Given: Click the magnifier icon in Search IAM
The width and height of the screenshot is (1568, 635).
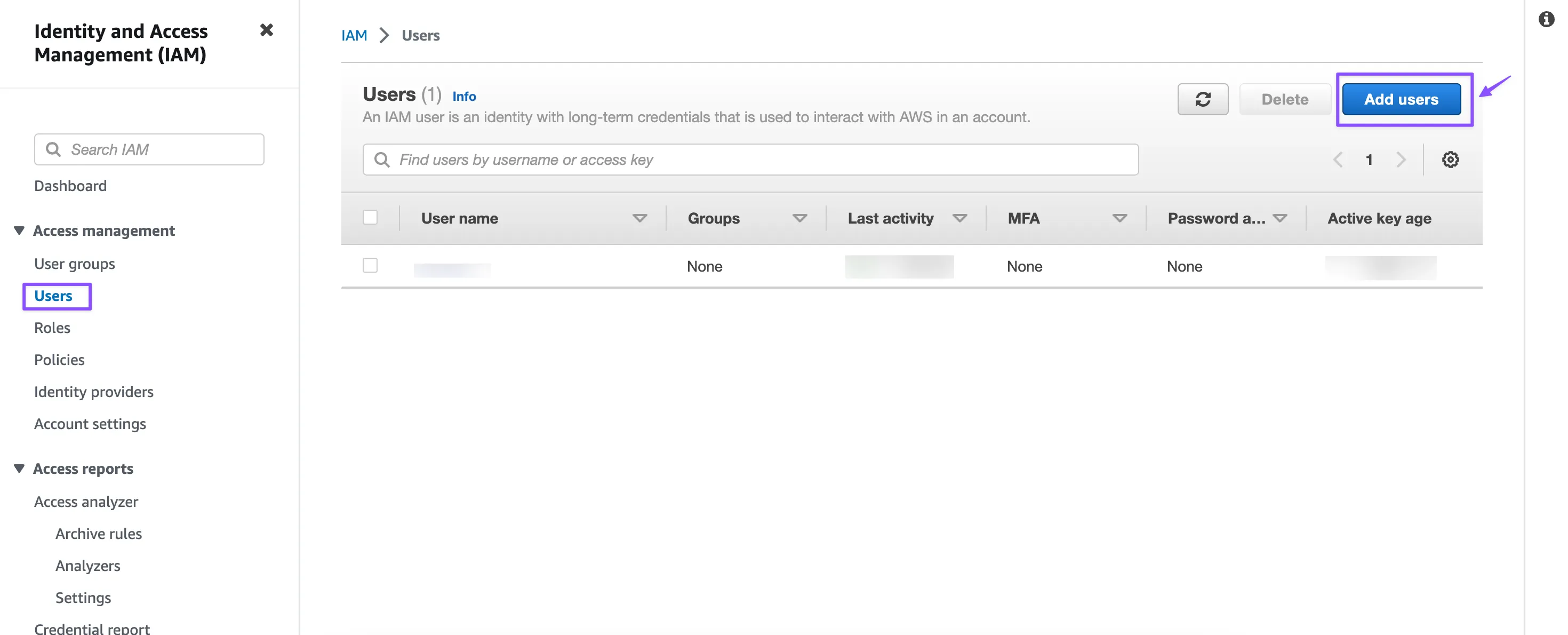Looking at the screenshot, I should pos(53,149).
